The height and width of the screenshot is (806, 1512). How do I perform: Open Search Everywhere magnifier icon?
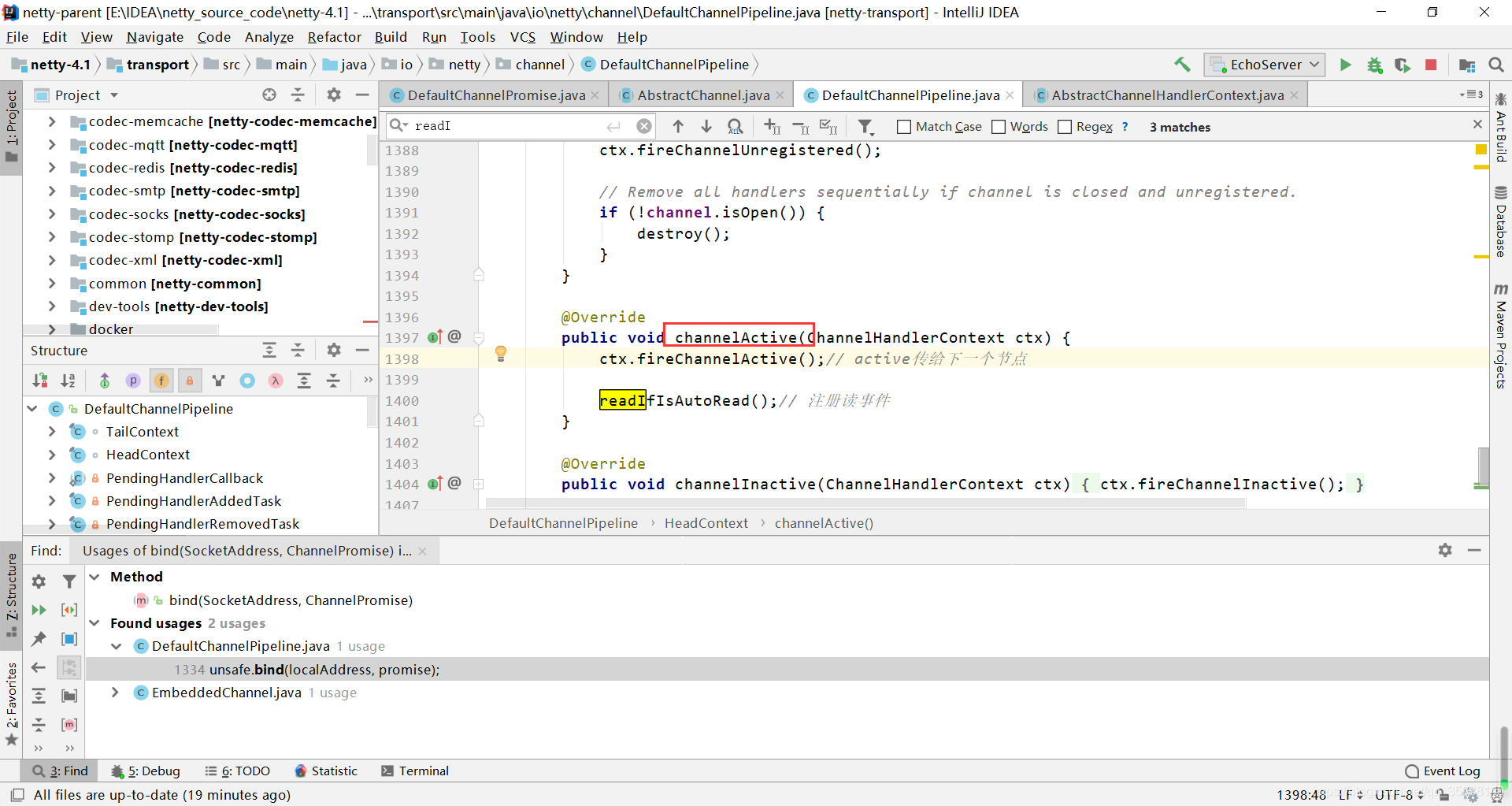1496,65
